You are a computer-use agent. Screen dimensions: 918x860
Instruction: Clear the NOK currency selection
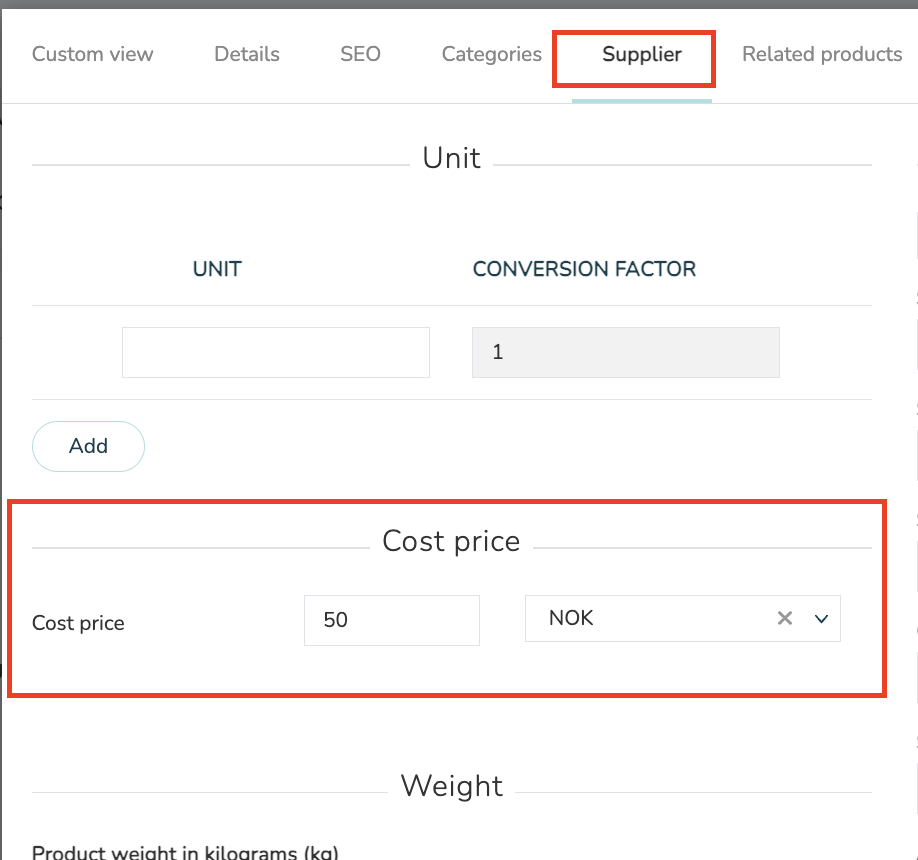785,619
